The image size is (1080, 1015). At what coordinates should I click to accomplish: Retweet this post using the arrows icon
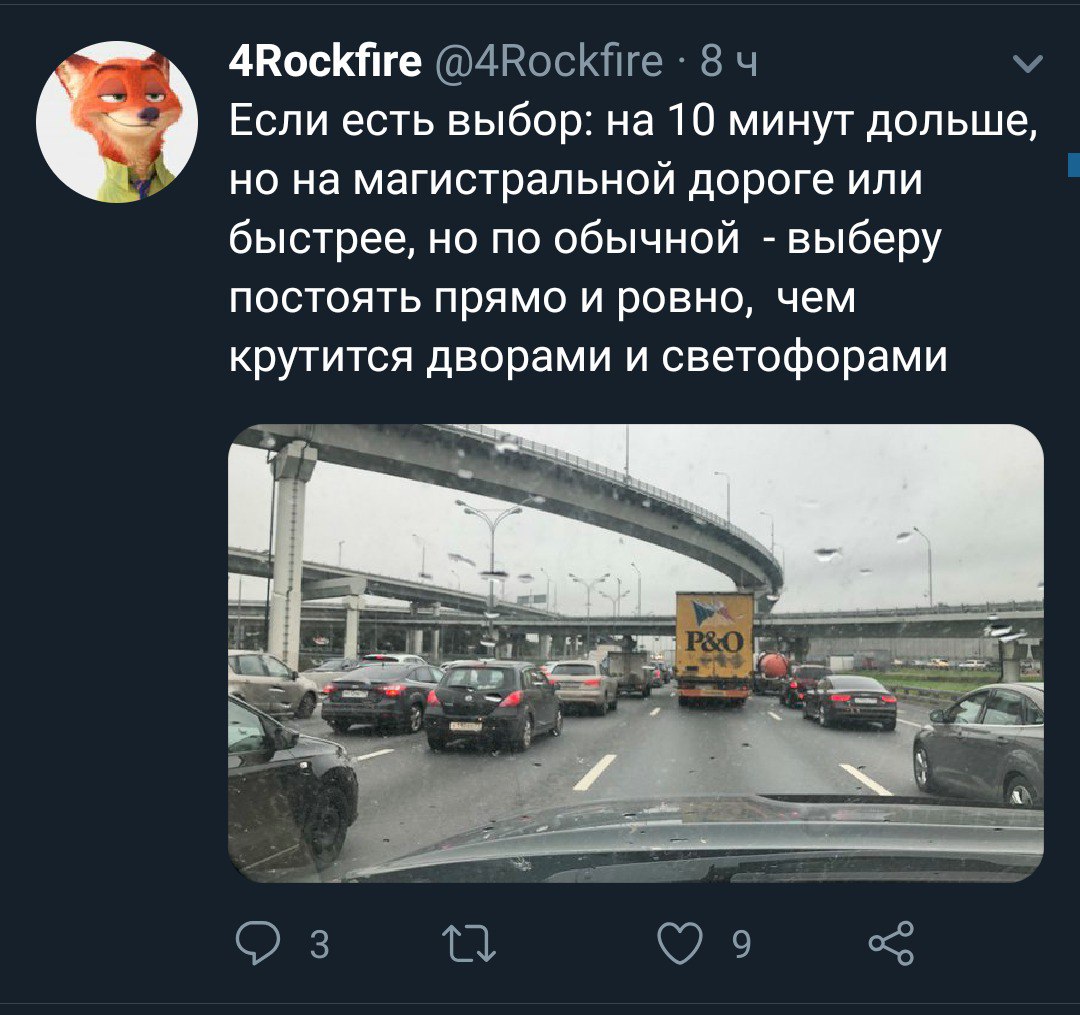pos(468,943)
